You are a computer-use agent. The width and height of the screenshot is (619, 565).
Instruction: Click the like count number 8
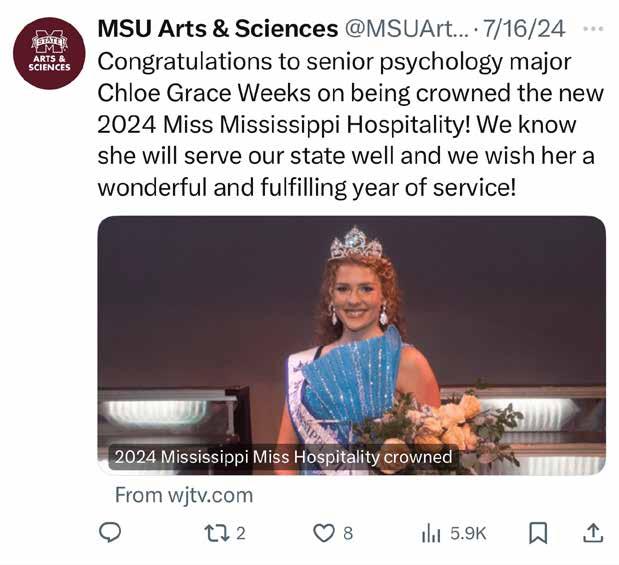coord(348,534)
